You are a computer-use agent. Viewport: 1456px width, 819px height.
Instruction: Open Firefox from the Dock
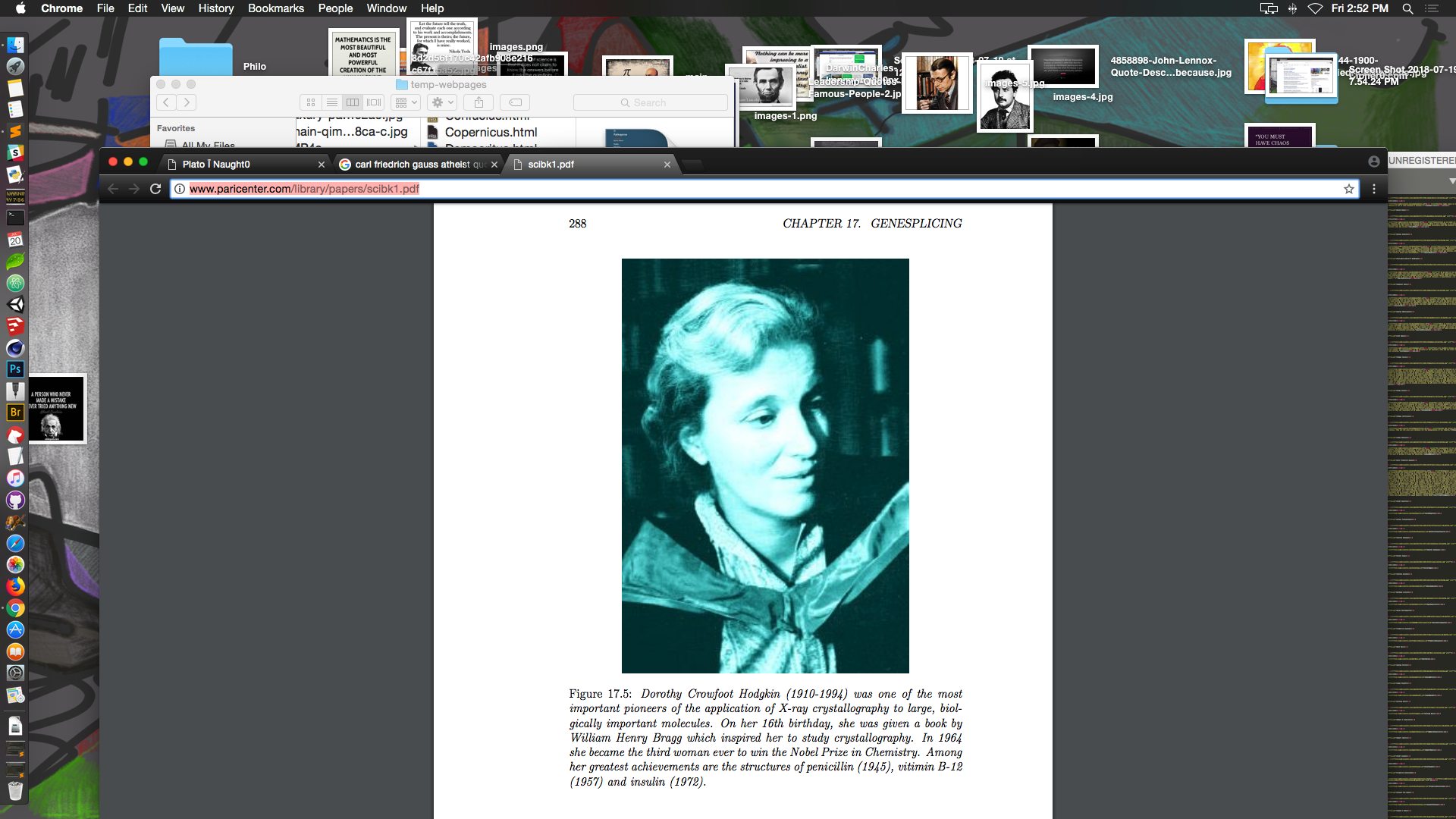pos(15,586)
